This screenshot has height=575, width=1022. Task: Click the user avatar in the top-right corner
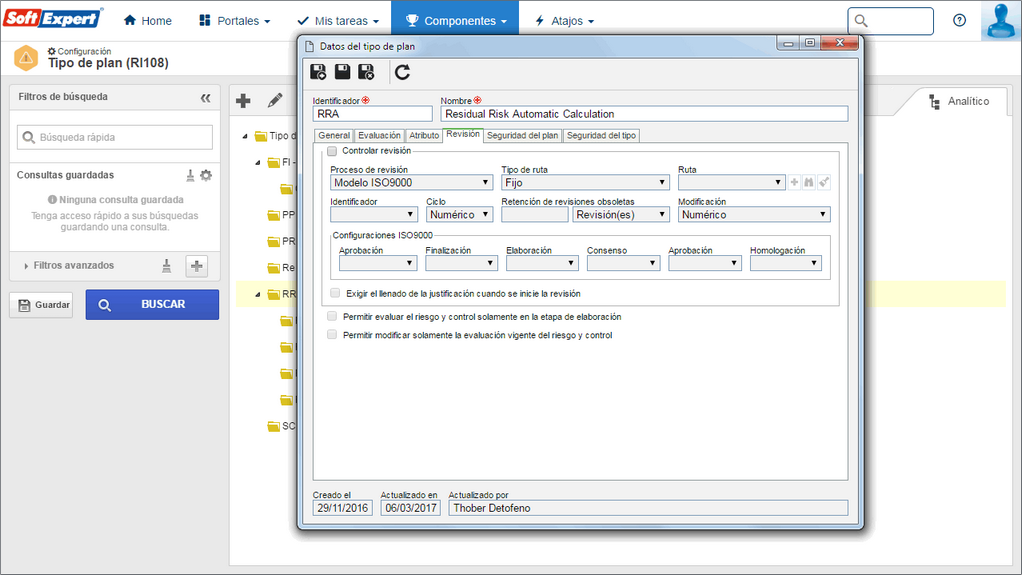tap(1000, 21)
